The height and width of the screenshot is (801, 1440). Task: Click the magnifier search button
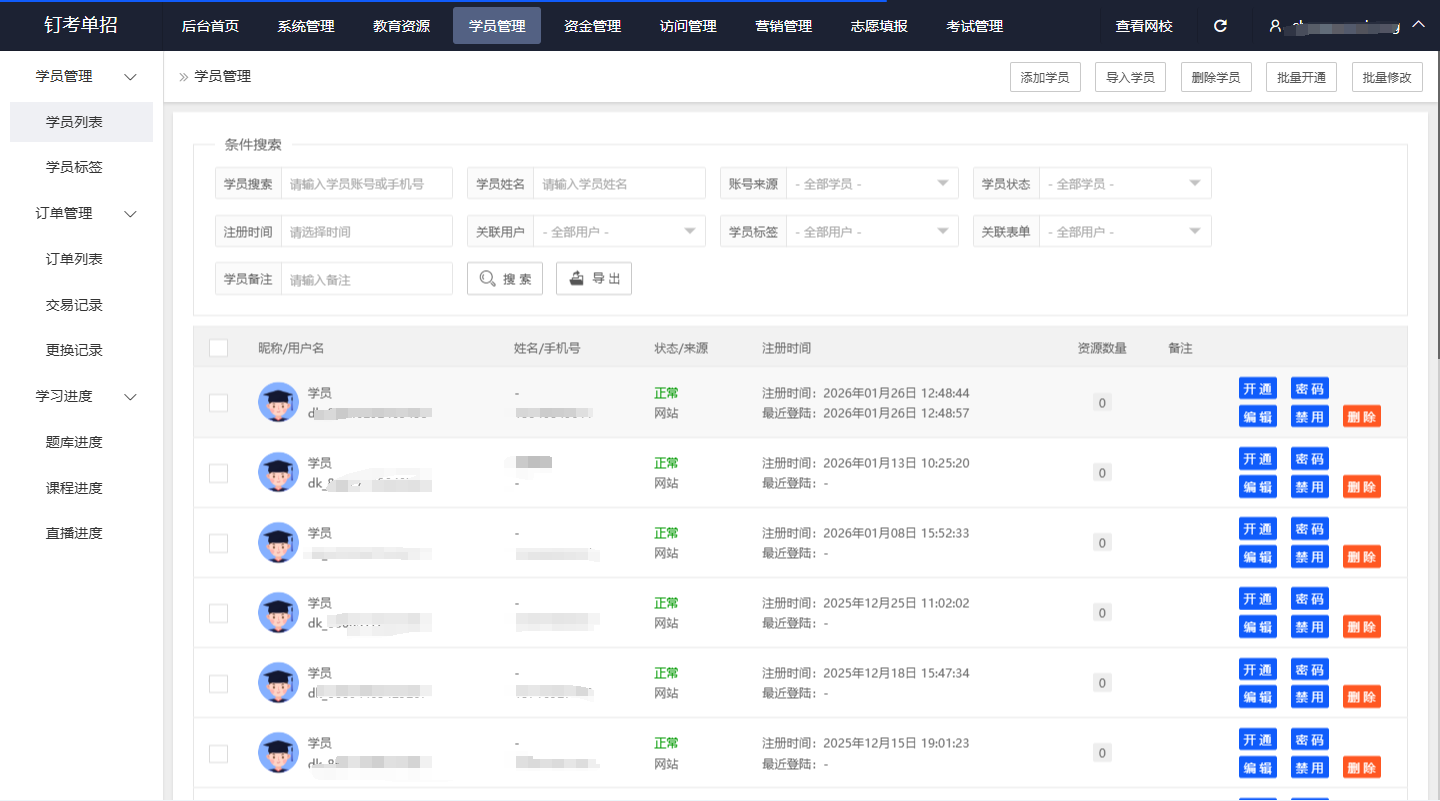(505, 279)
